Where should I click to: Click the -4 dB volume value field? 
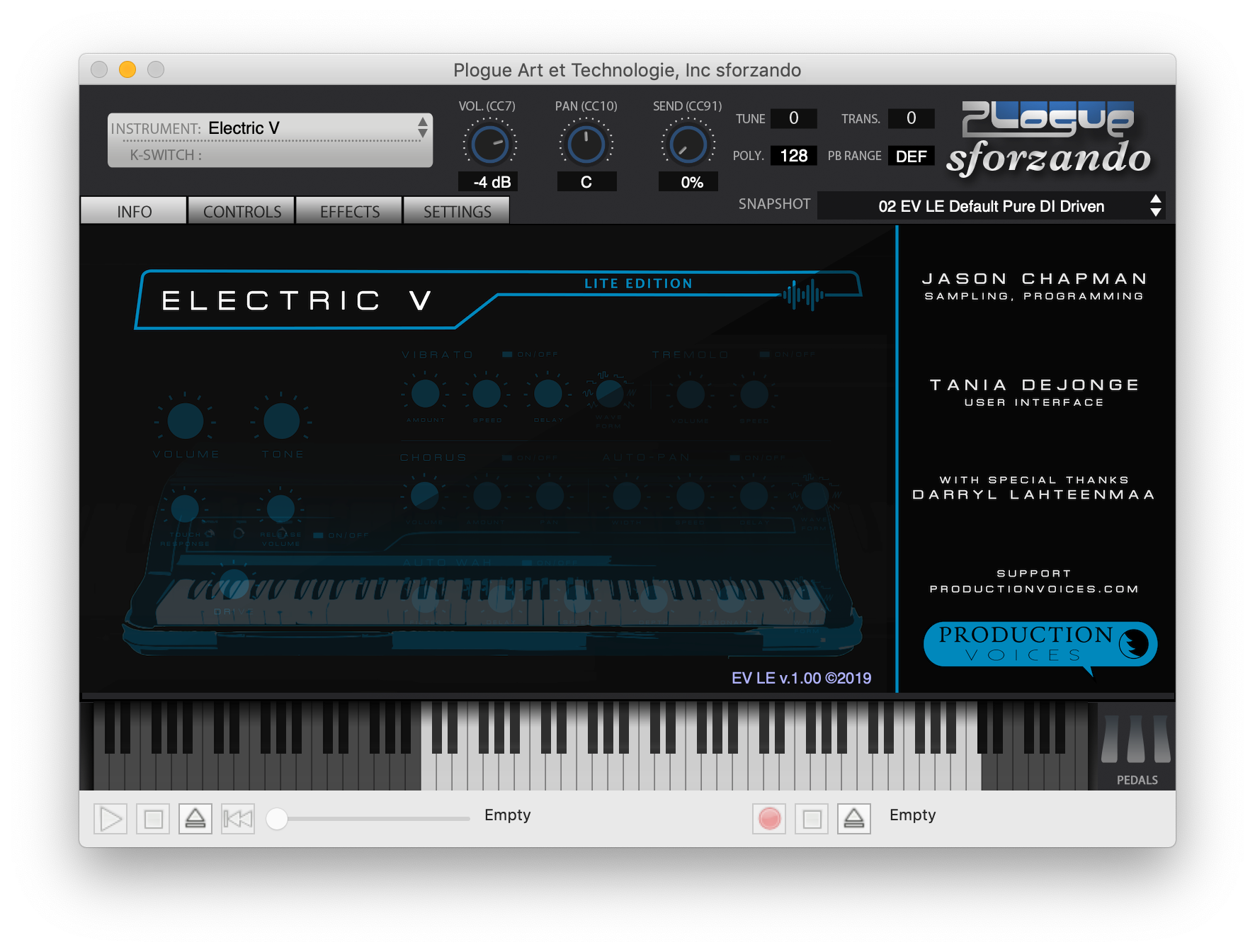488,182
